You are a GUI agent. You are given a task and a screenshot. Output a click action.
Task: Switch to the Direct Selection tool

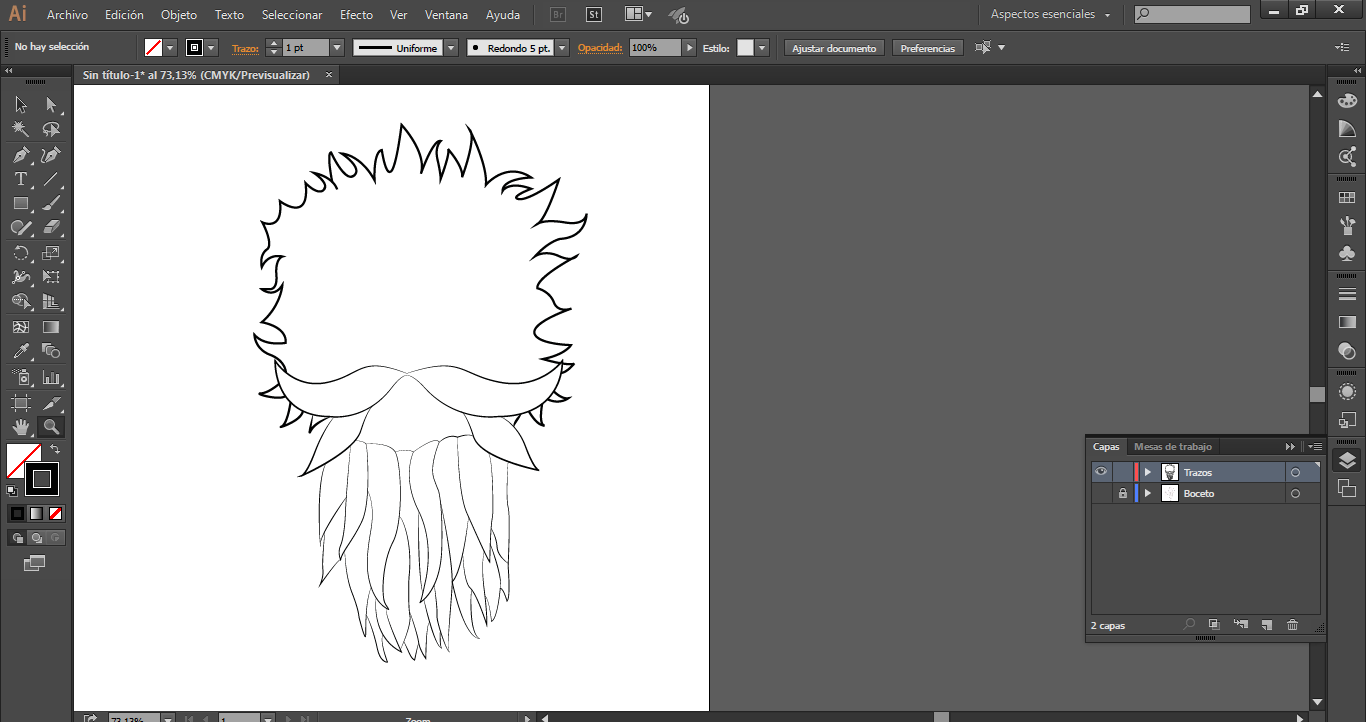coord(51,105)
